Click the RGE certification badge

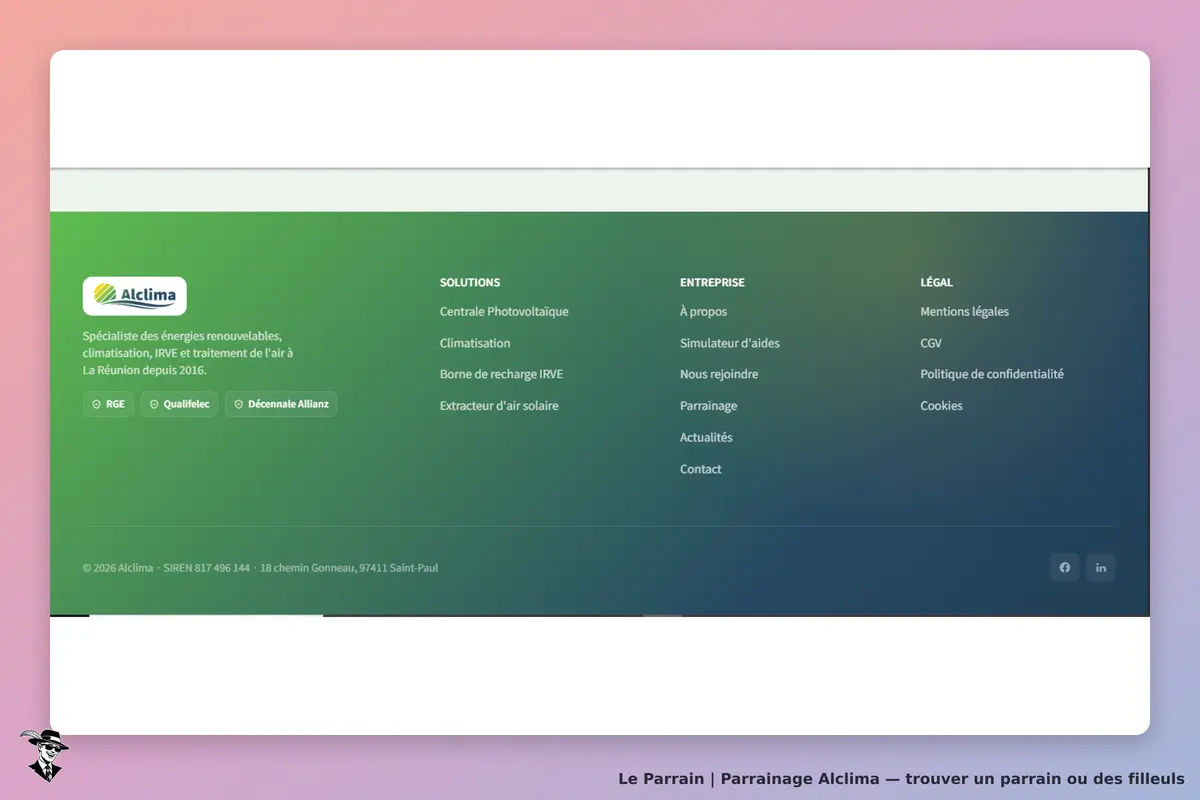108,404
